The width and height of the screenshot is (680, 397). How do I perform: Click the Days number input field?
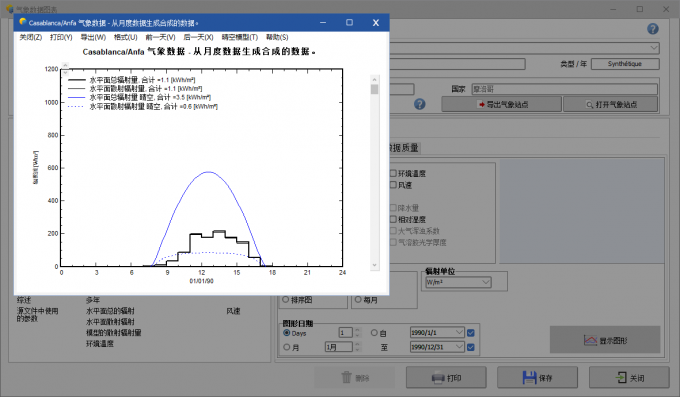pyautogui.click(x=345, y=333)
